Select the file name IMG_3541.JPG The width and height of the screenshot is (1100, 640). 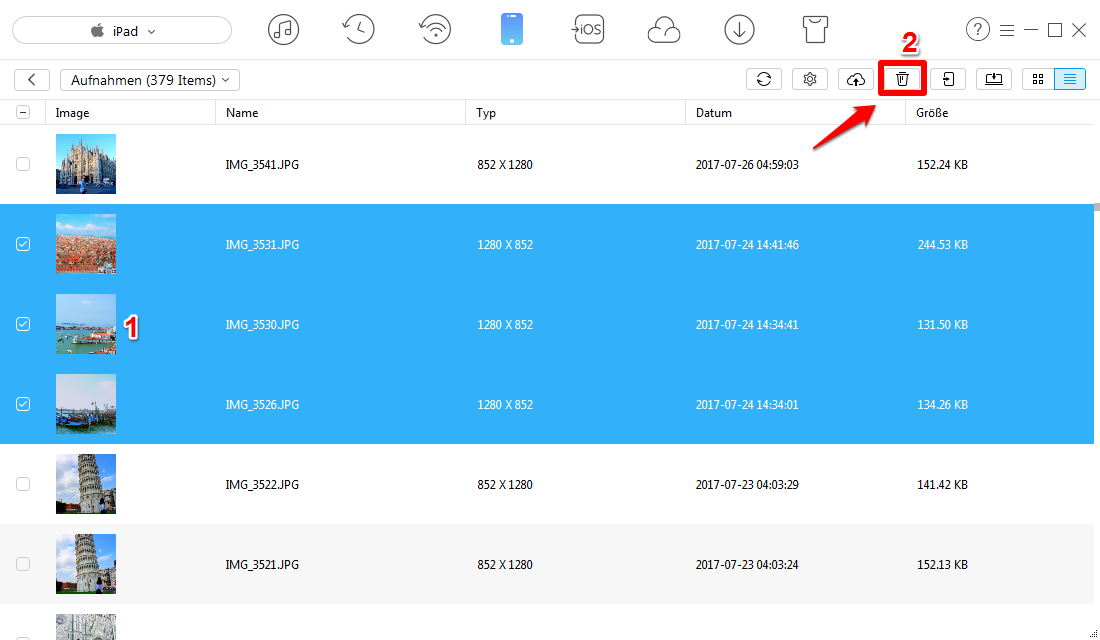pos(262,165)
